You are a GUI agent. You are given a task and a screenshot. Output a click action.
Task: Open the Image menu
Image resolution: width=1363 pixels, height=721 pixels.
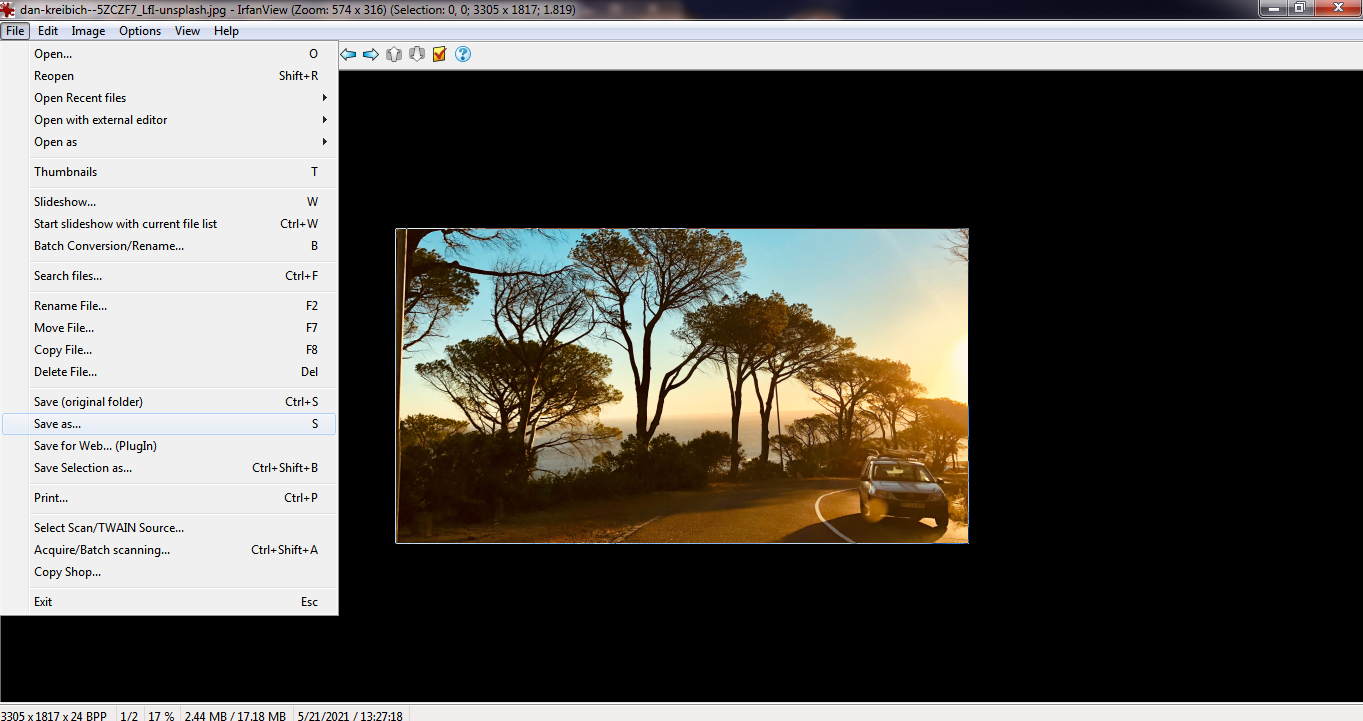click(88, 31)
